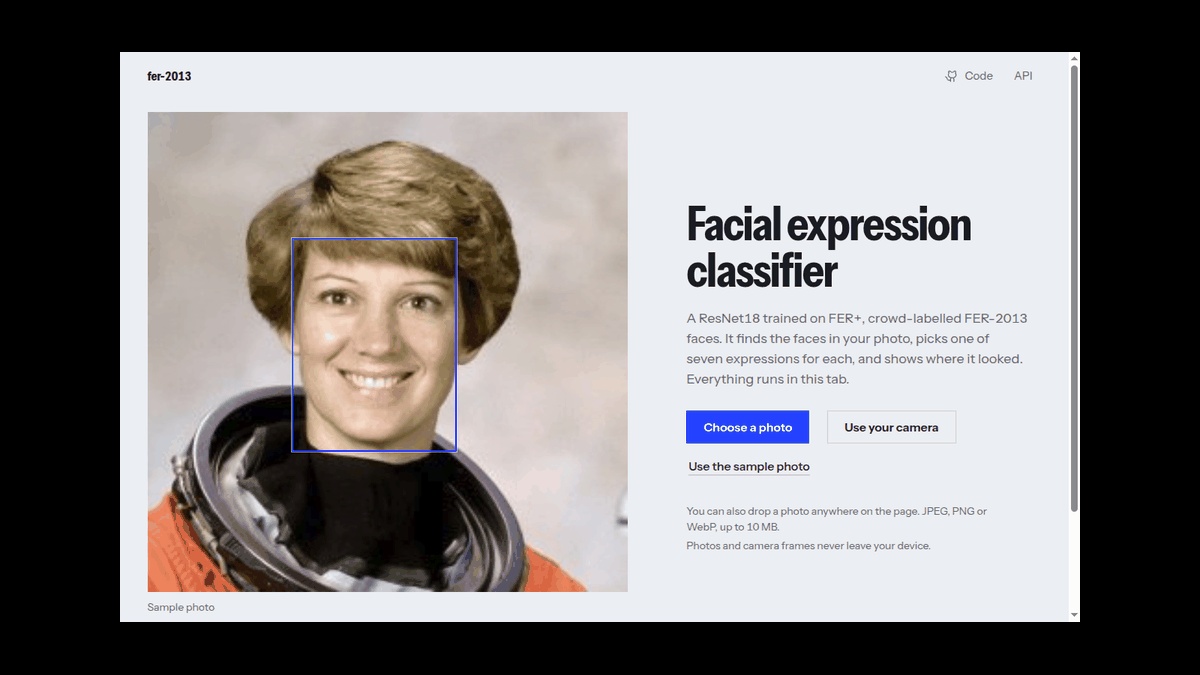The image size is (1200, 675).
Task: Click the GitHub icon beside Code
Action: pos(951,76)
